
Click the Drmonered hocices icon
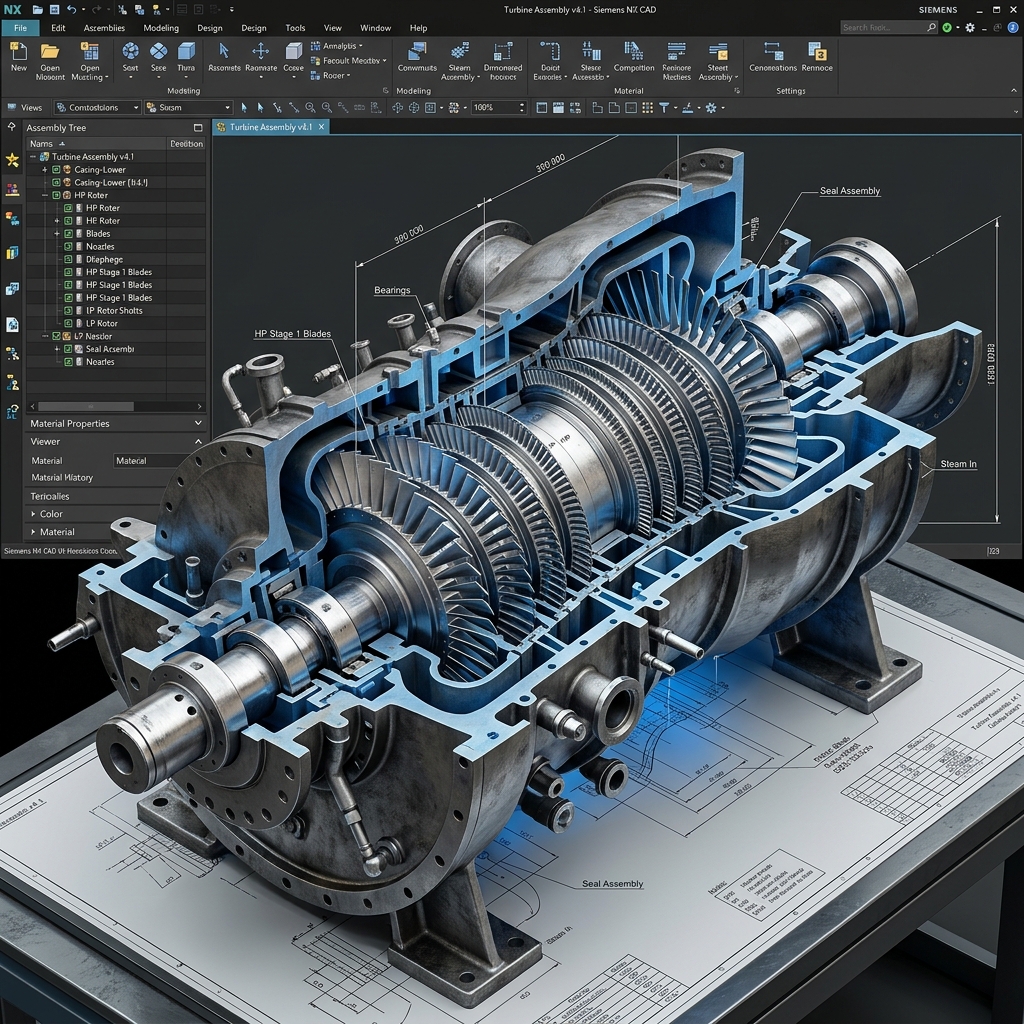click(503, 51)
